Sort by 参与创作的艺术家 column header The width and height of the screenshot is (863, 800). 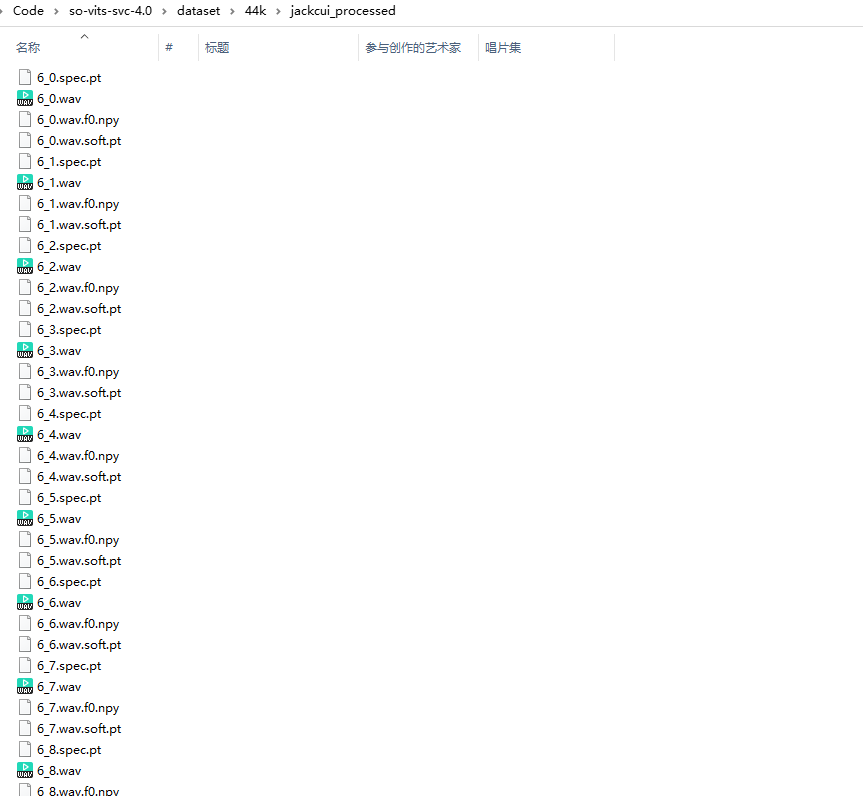coord(413,48)
